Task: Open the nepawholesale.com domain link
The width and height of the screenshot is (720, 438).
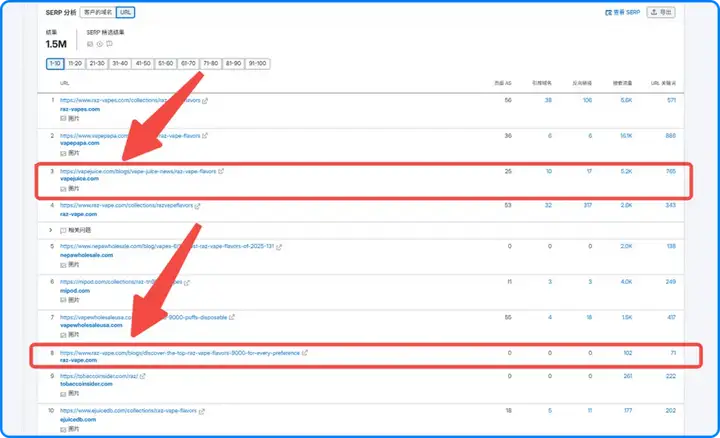Action: [x=86, y=255]
